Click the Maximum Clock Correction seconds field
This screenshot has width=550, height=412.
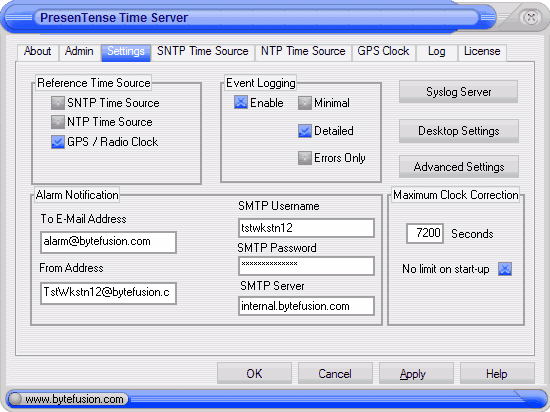tap(425, 233)
